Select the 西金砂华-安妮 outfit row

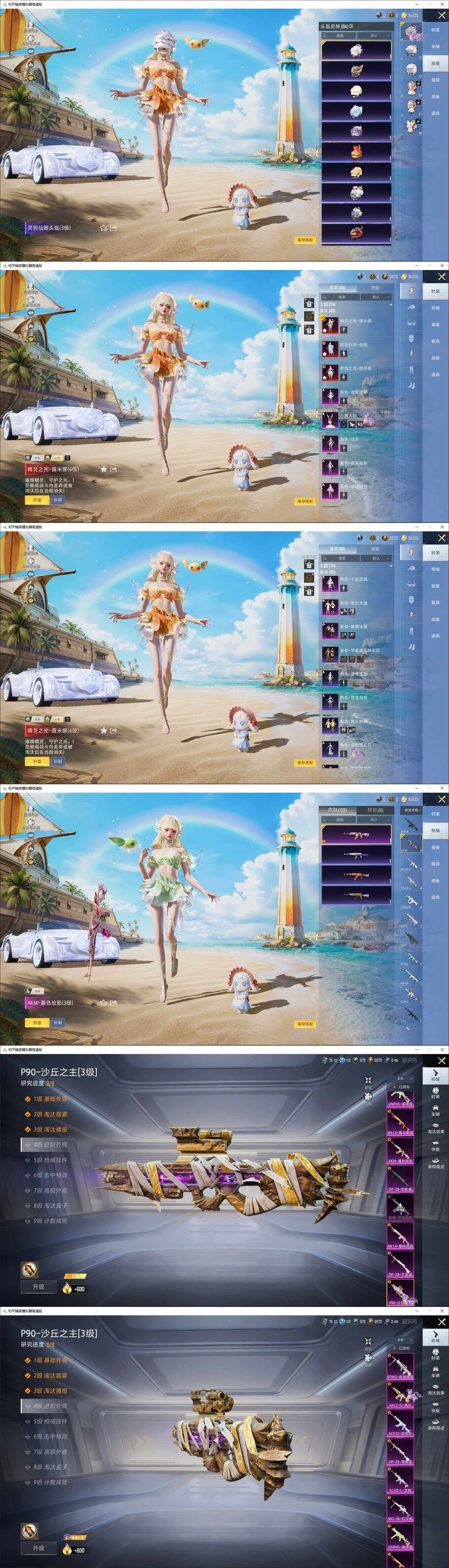pyautogui.click(x=357, y=349)
